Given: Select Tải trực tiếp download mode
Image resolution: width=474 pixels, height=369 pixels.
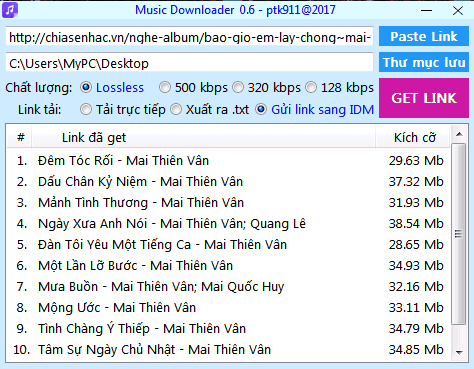Looking at the screenshot, I should pos(123,109).
